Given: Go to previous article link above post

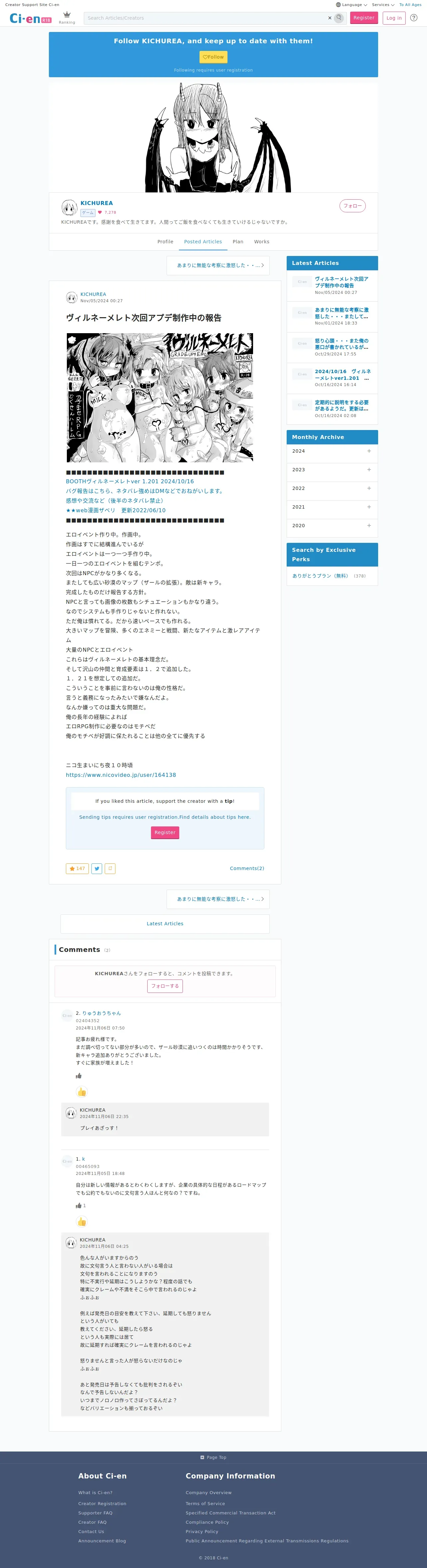Looking at the screenshot, I should coord(218,265).
